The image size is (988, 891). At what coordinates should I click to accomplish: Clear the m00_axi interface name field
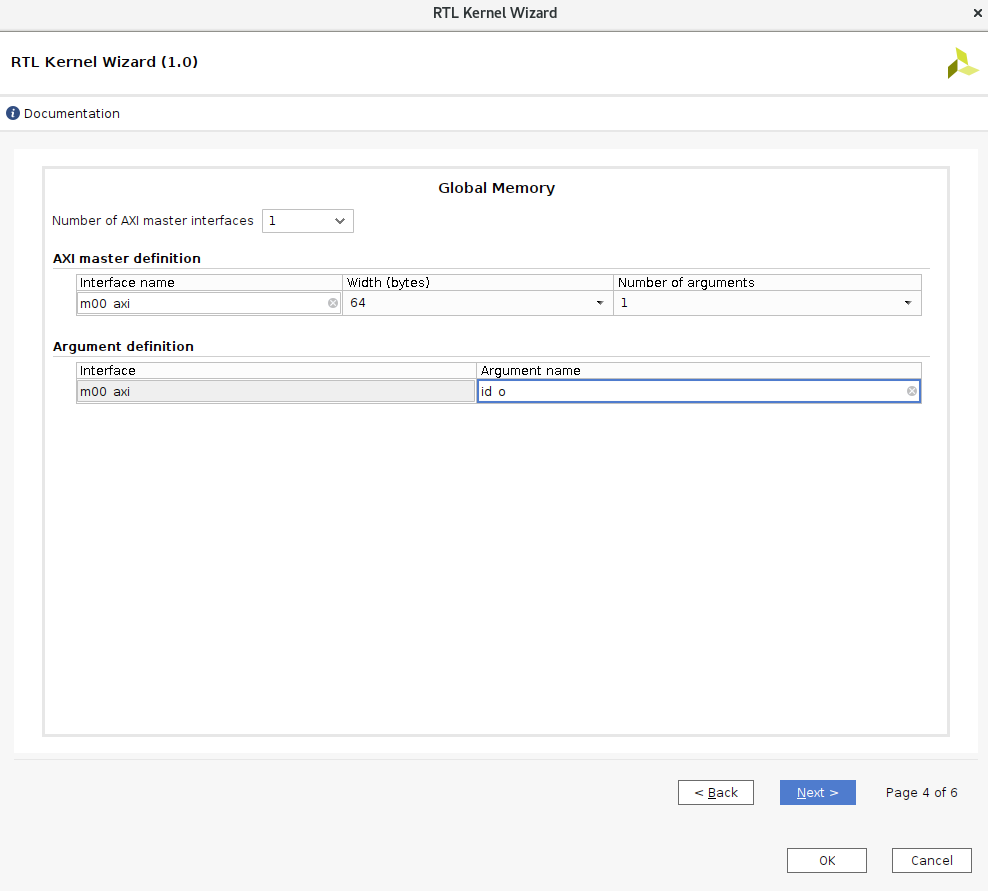tap(333, 303)
